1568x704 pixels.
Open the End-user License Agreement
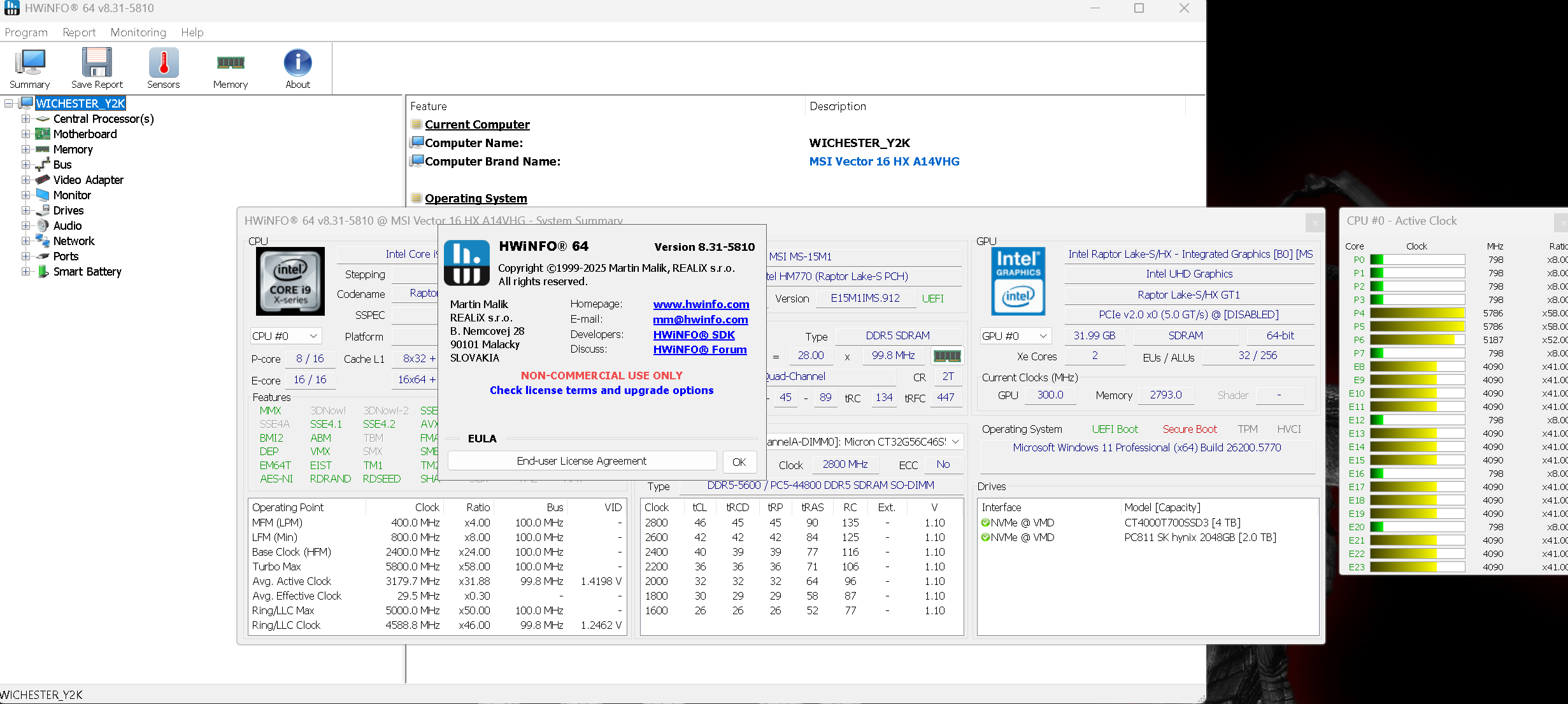click(581, 461)
